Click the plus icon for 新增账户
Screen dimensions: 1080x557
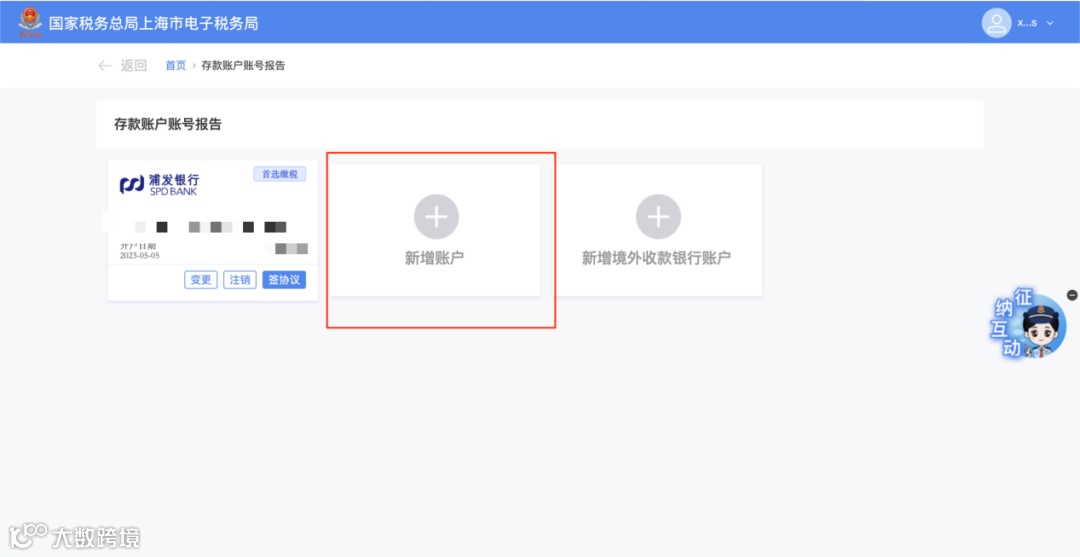pos(436,217)
